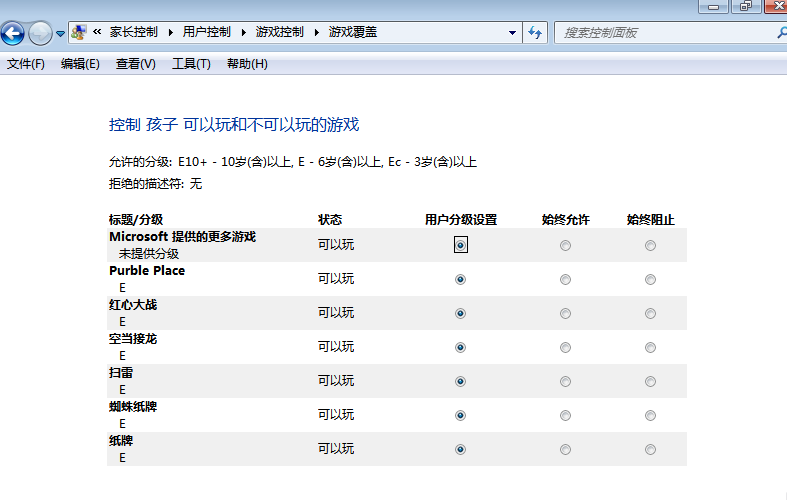The width and height of the screenshot is (787, 500).
Task: Select 始终允许 for Microsoft 提供的更多游戏
Action: click(565, 245)
